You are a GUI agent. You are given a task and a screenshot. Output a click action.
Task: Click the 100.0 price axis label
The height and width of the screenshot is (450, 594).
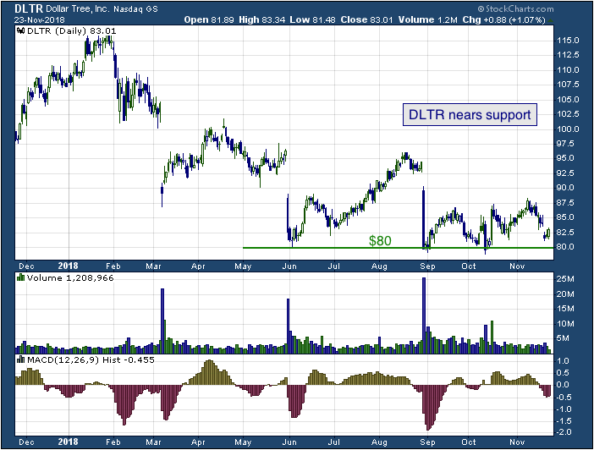567,129
